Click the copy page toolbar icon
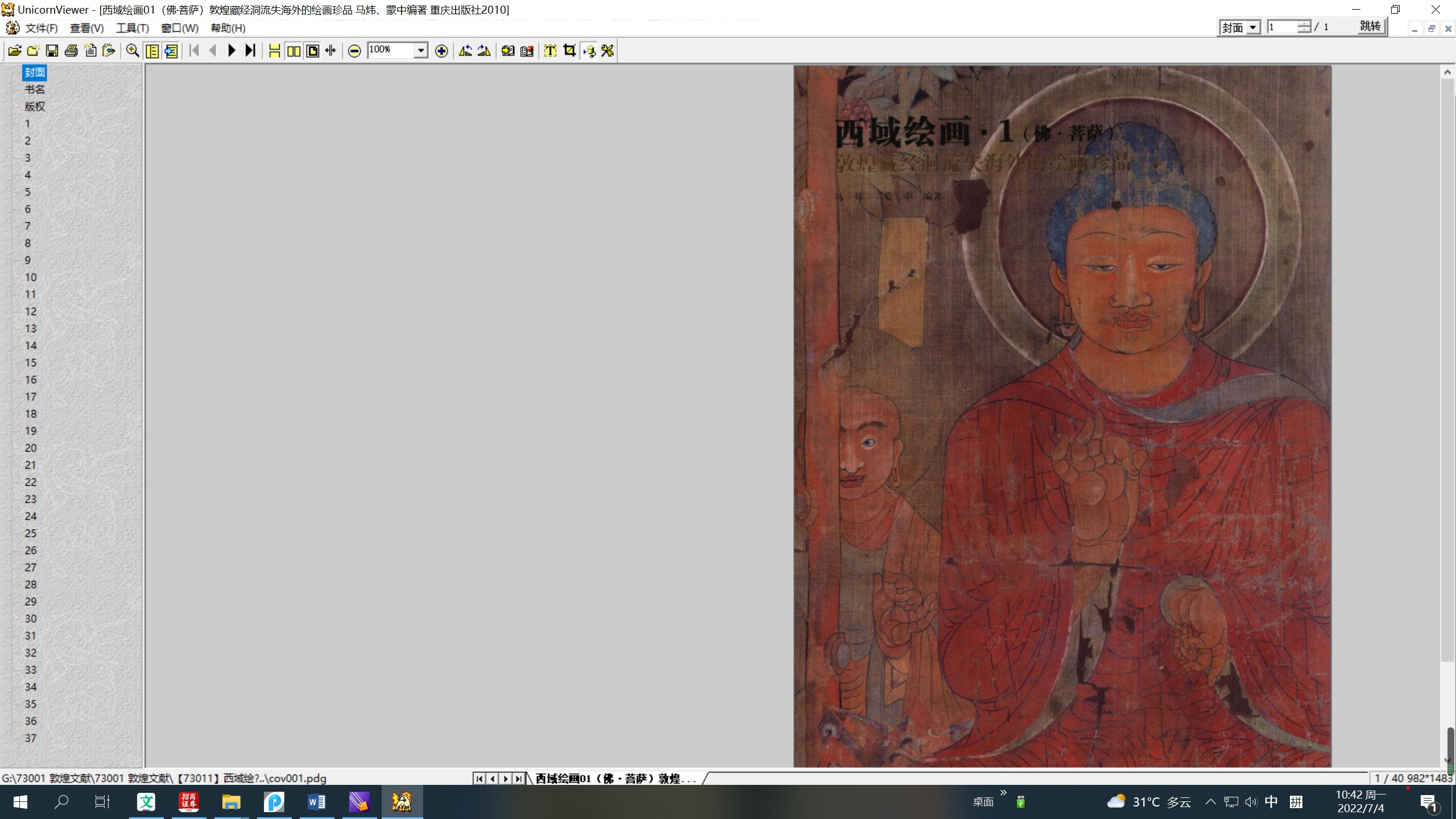Screen dimensions: 1456x819 90,51
